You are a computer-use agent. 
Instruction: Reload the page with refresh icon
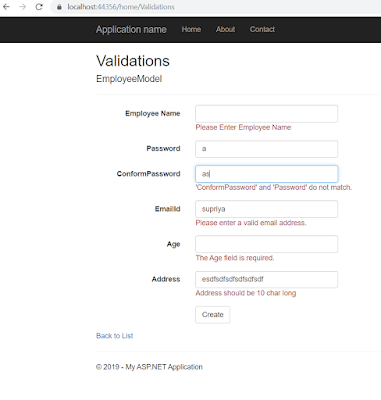[x=39, y=7]
